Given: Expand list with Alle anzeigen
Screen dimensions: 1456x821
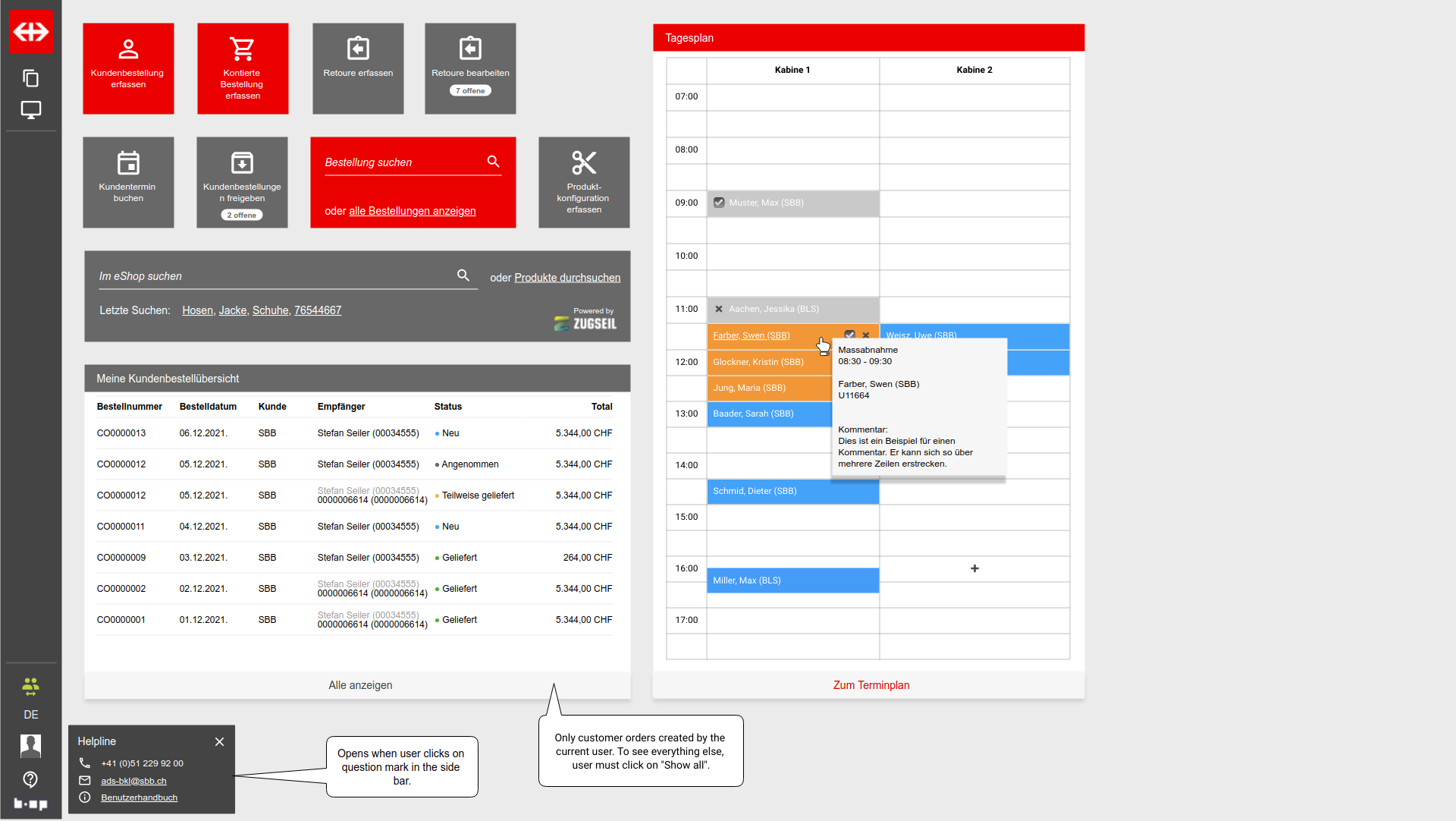Looking at the screenshot, I should 360,685.
